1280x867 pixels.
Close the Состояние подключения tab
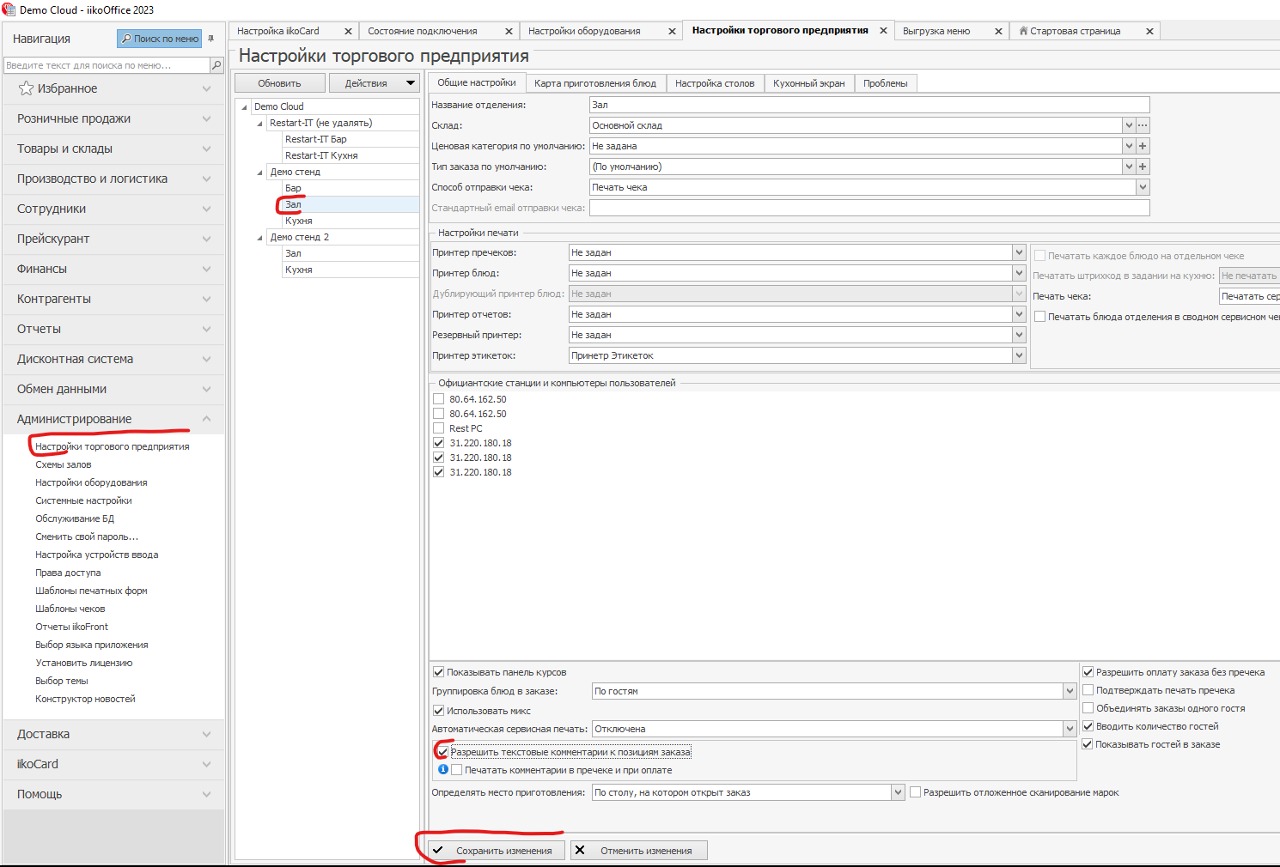point(509,31)
